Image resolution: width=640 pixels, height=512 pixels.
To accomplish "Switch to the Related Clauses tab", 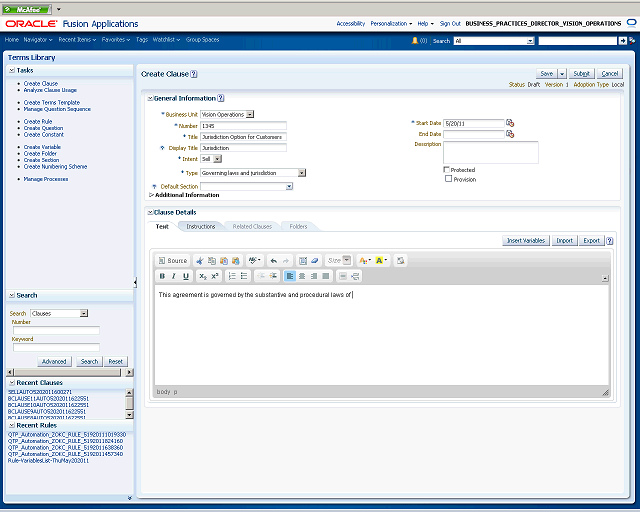I will [252, 227].
